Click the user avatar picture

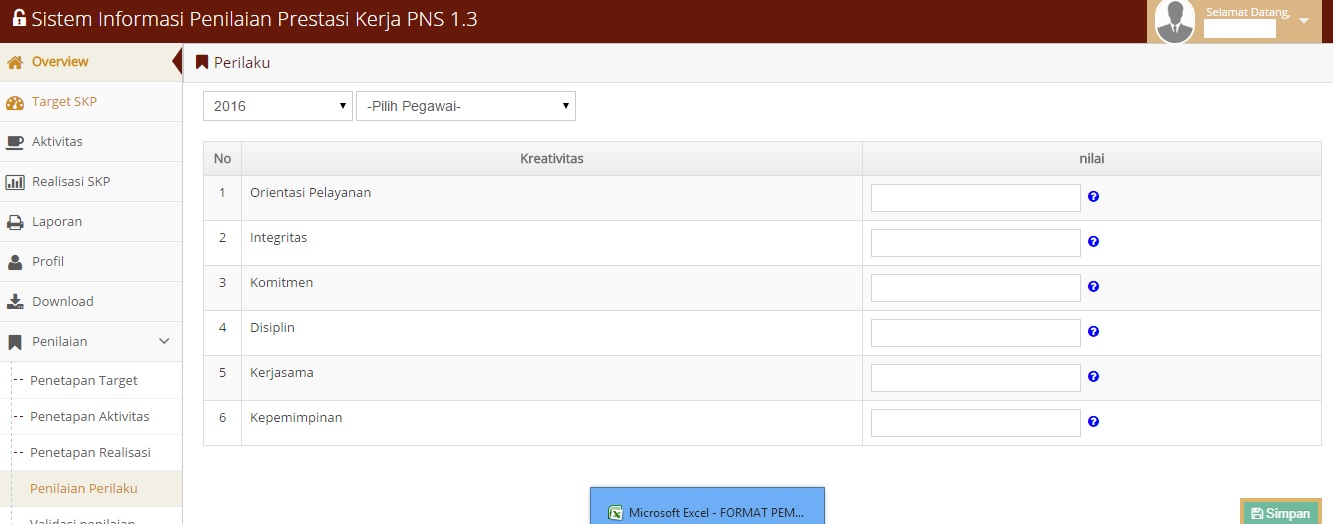[1175, 21]
